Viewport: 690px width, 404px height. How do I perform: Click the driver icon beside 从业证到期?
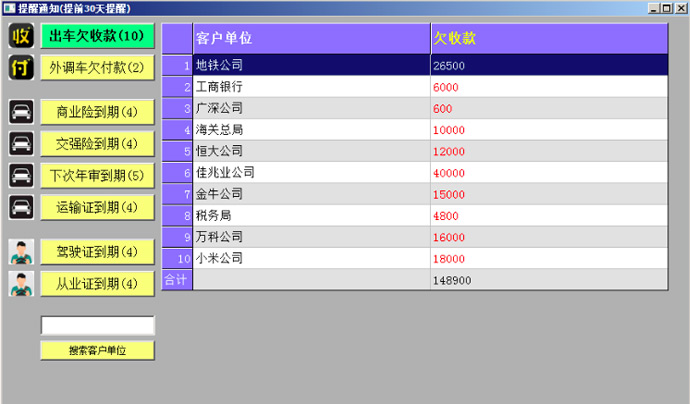[21, 284]
